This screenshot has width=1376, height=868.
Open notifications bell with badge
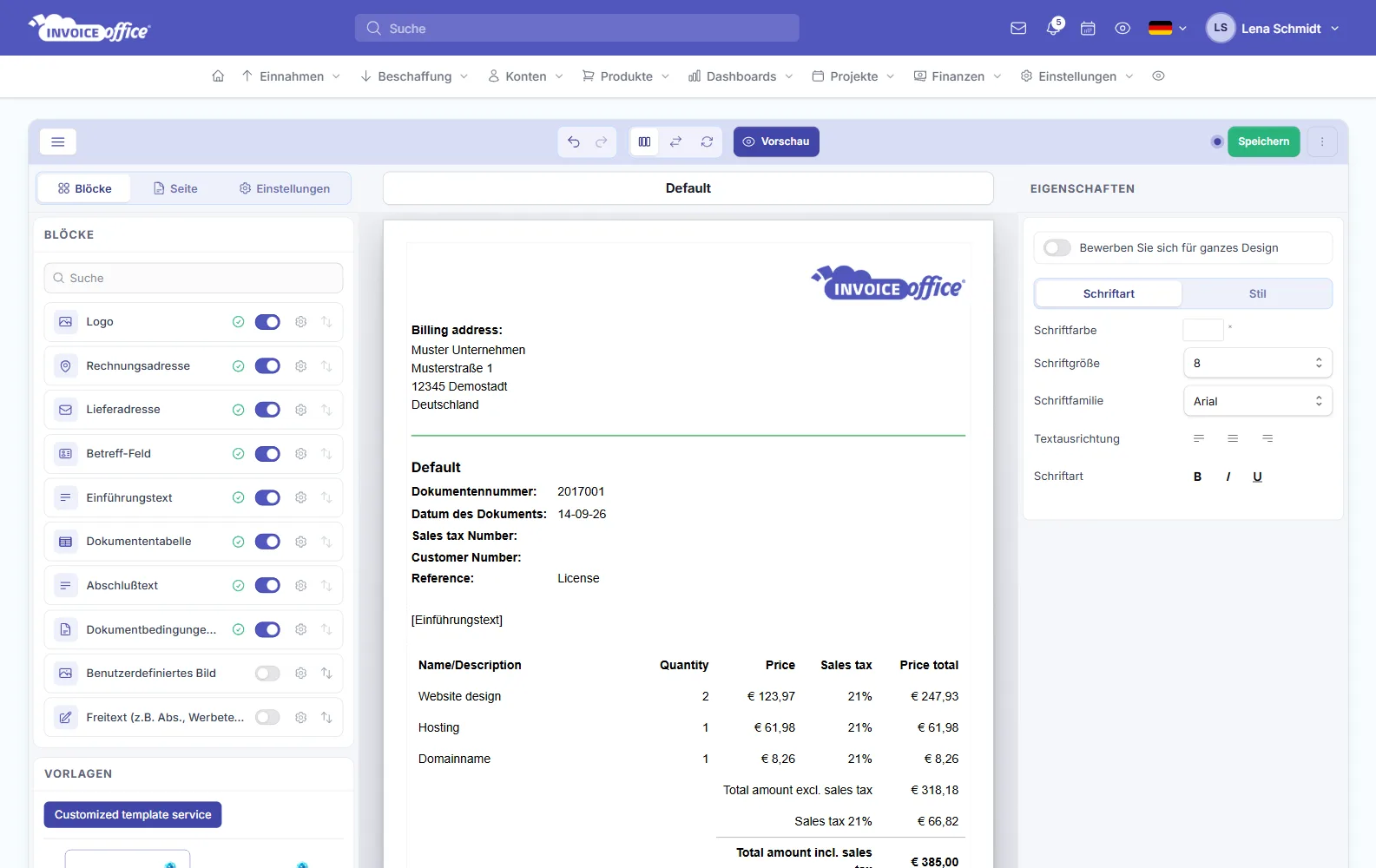click(1054, 28)
